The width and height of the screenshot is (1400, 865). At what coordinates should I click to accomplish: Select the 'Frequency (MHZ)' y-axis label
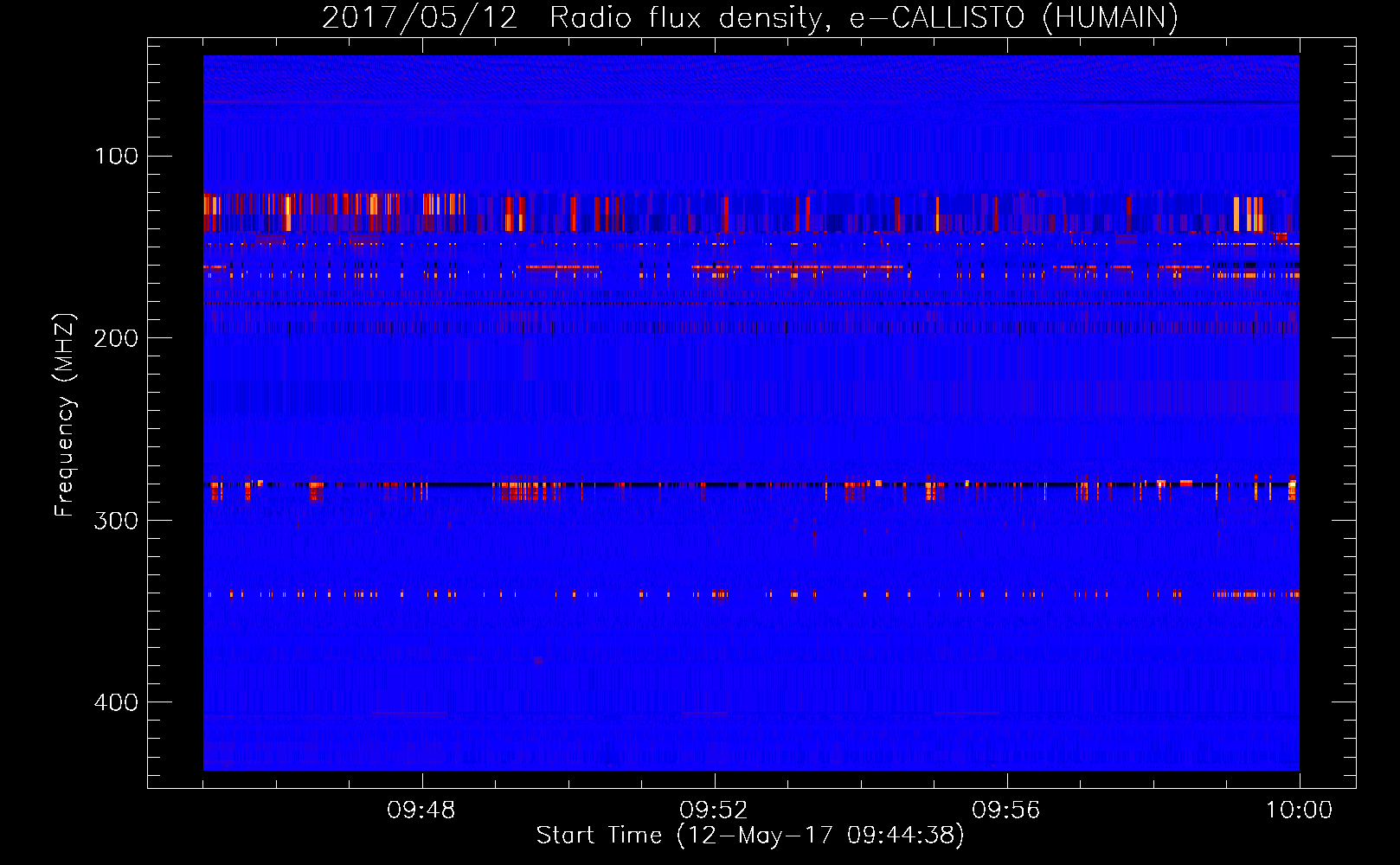pyautogui.click(x=65, y=415)
